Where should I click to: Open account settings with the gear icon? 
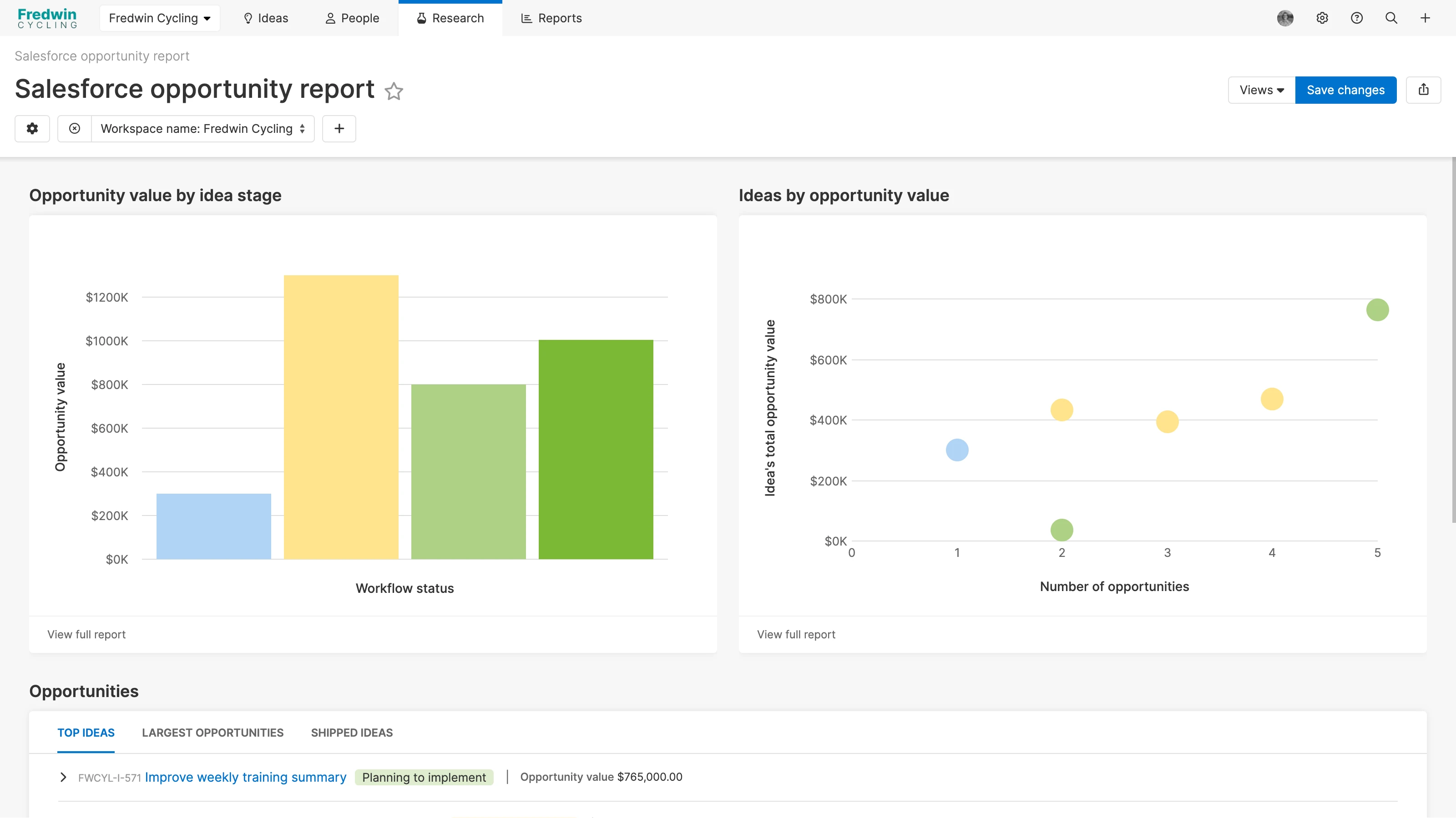[1322, 18]
